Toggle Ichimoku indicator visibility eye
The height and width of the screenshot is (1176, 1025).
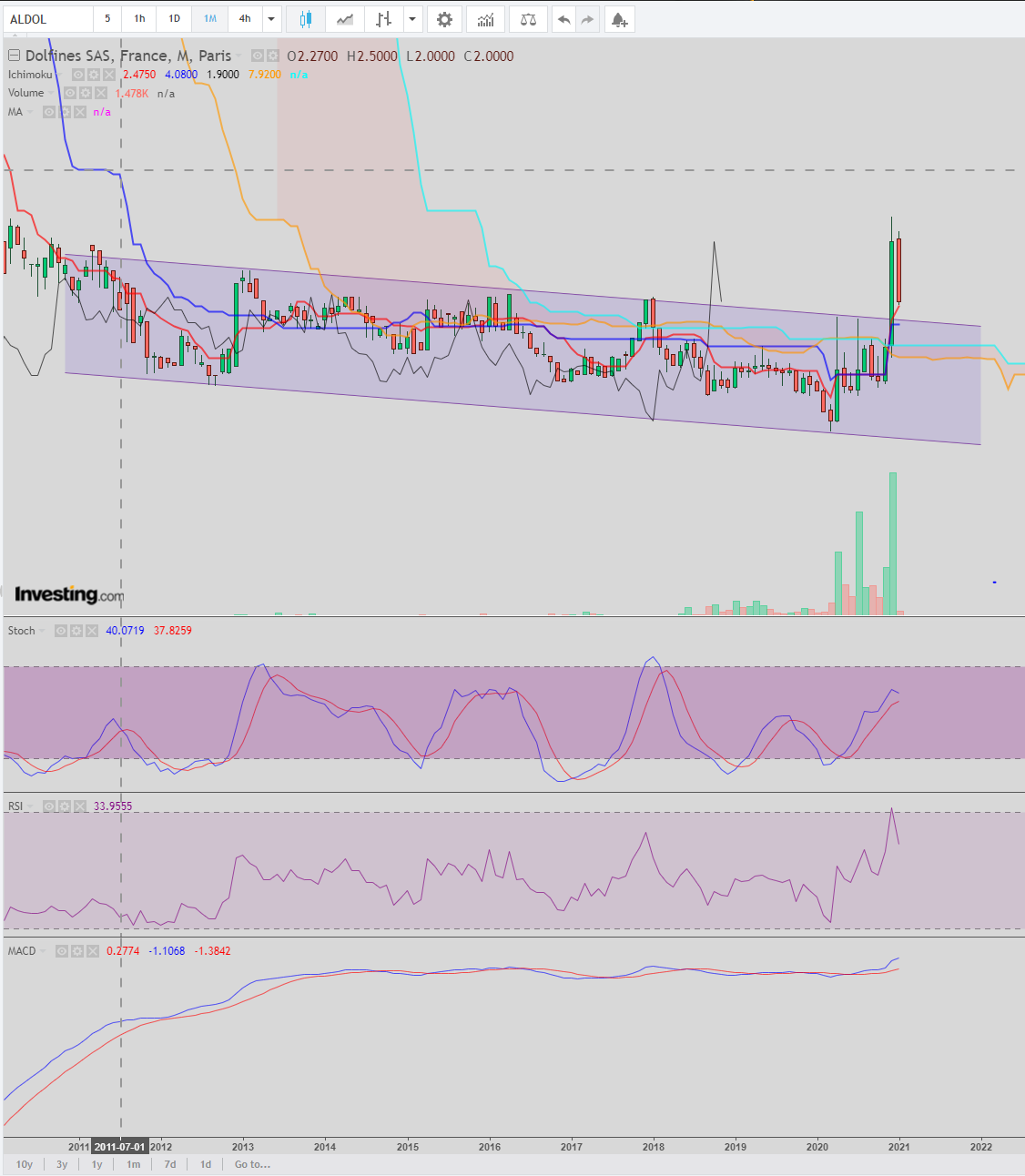point(78,75)
